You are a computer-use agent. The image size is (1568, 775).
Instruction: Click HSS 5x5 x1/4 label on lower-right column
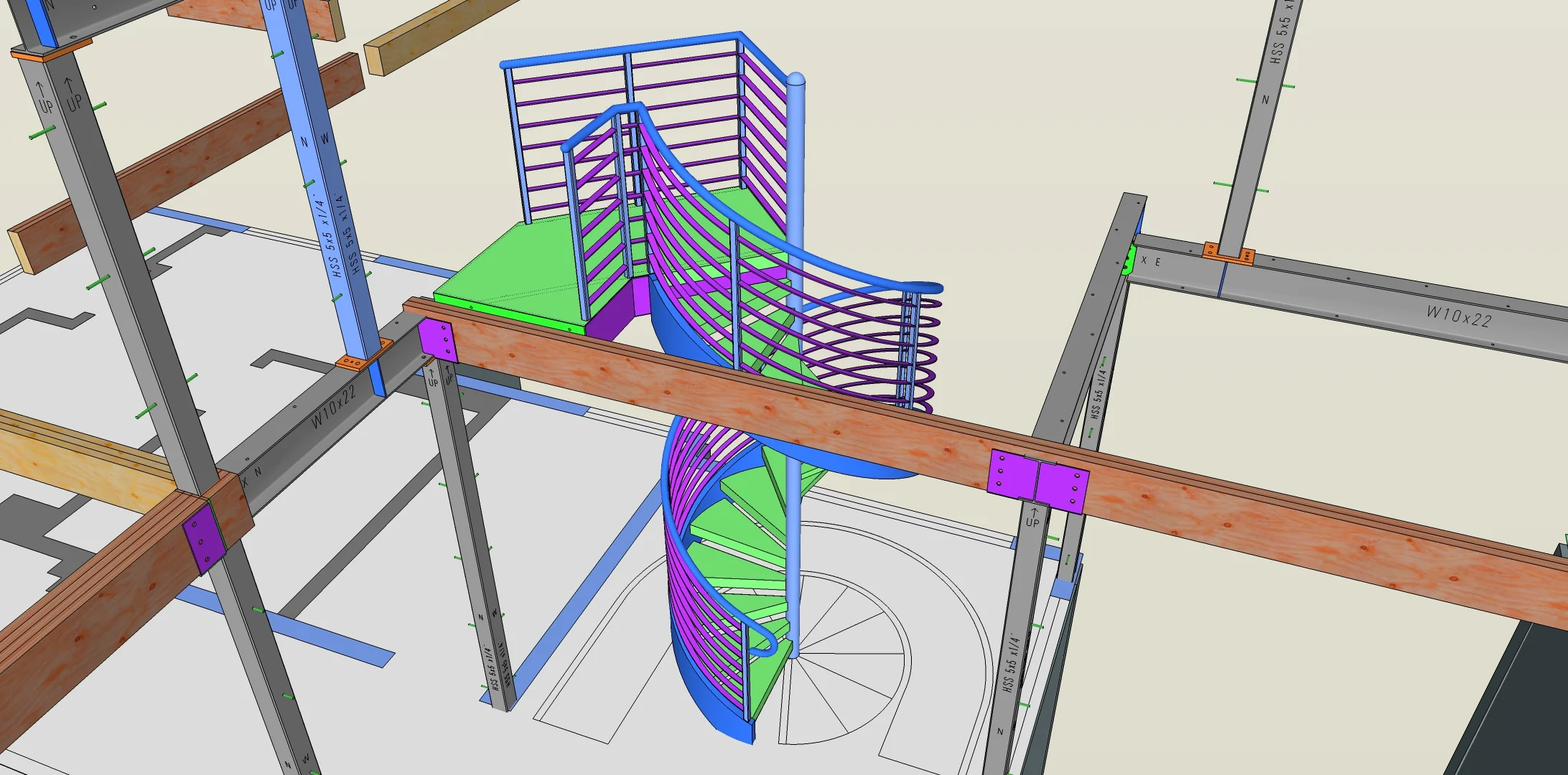click(1010, 664)
